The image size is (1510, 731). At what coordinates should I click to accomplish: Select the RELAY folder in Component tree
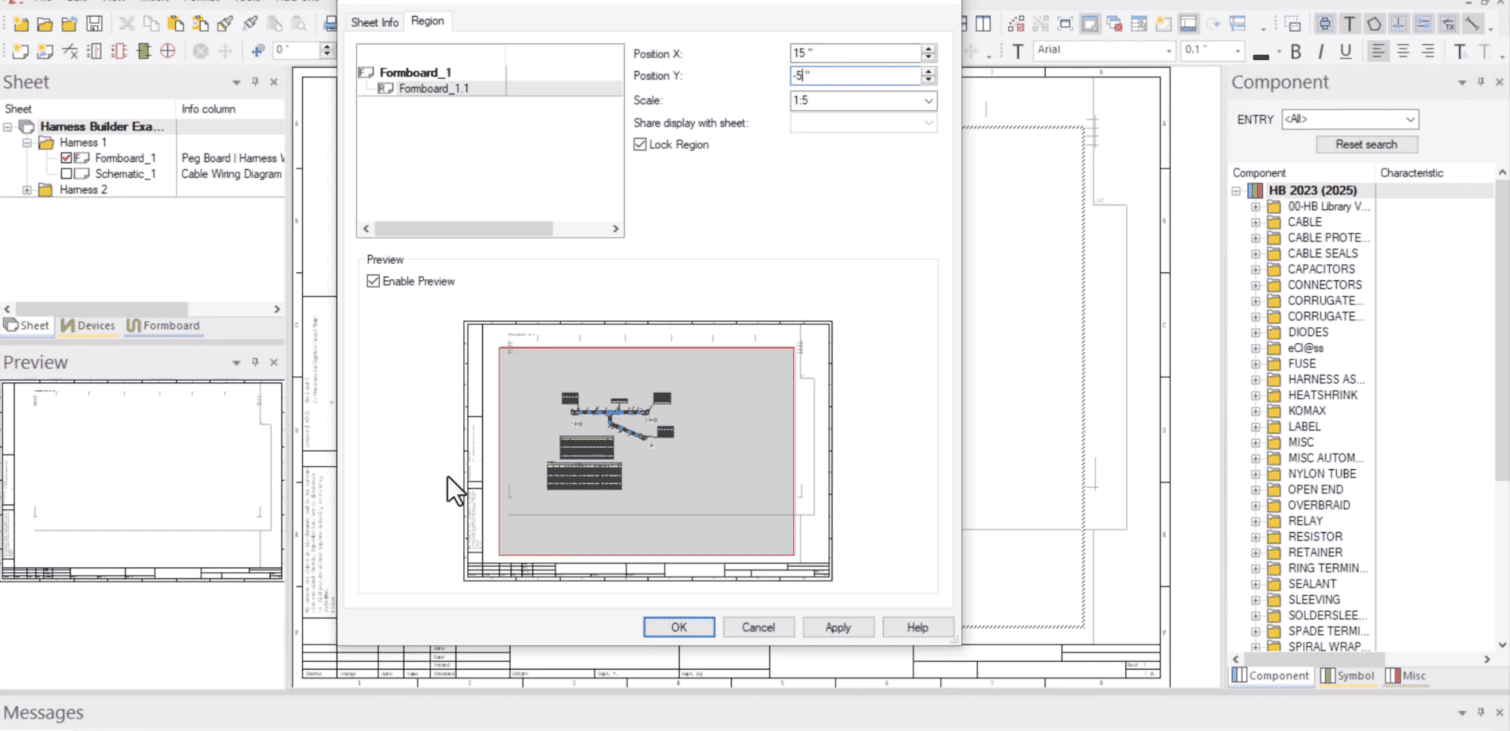(x=1304, y=521)
